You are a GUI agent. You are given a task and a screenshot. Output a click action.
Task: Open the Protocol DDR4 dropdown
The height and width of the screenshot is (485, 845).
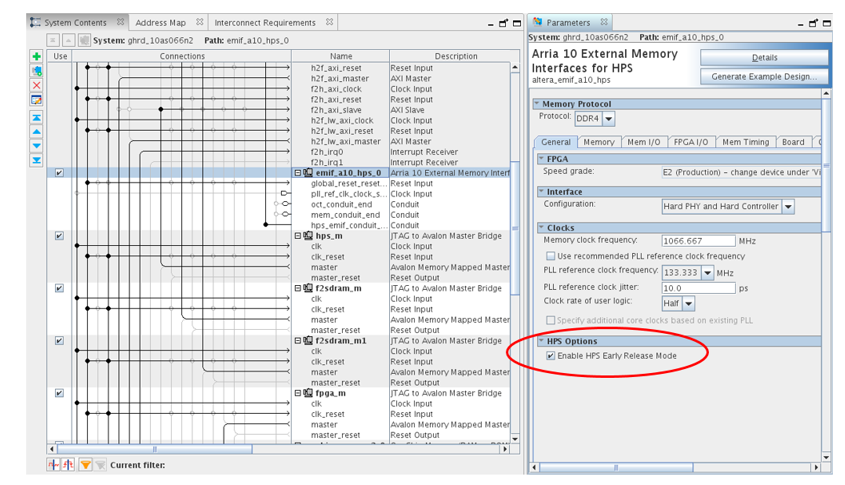(608, 119)
